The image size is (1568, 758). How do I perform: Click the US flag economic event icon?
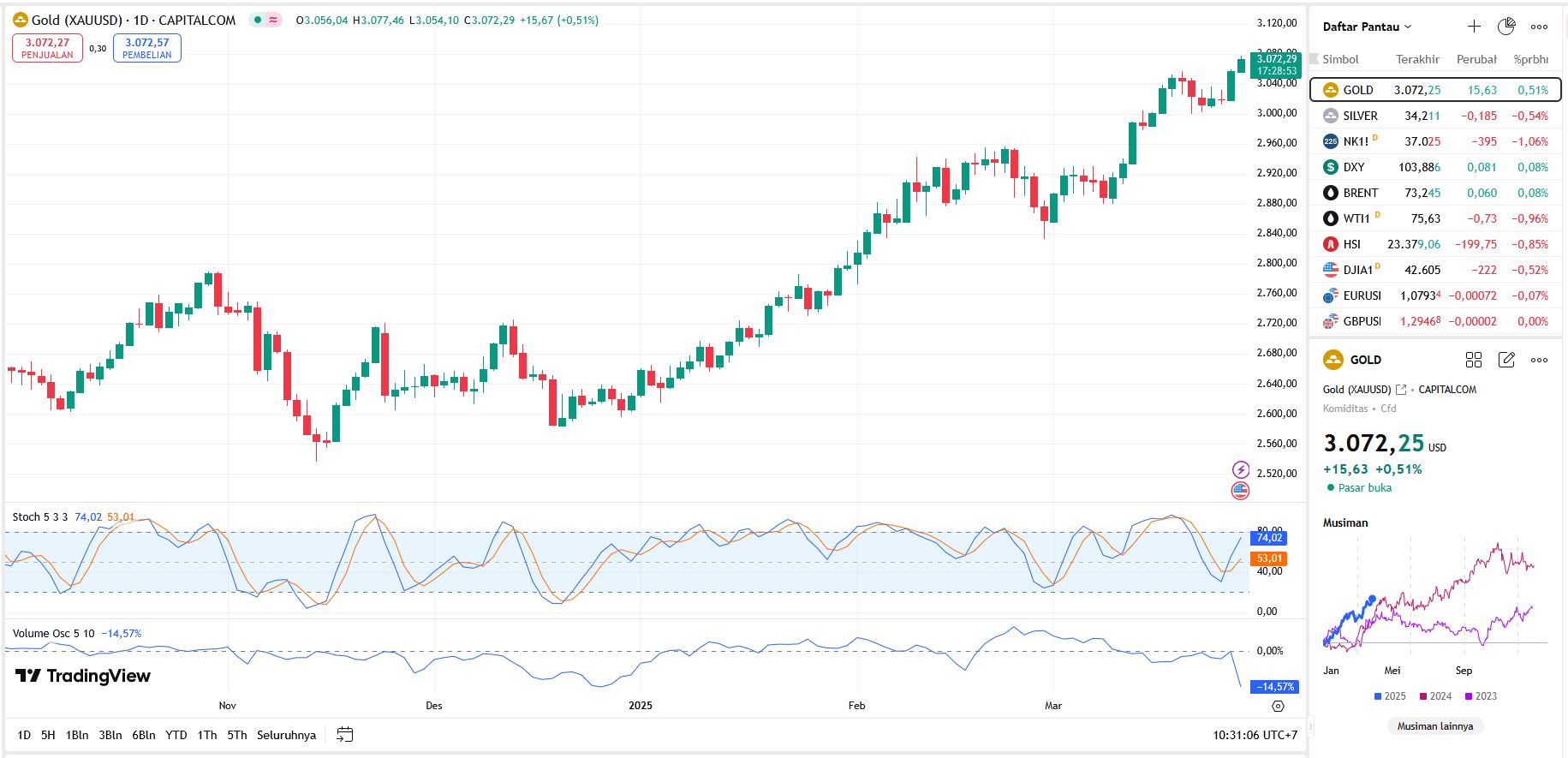1240,491
